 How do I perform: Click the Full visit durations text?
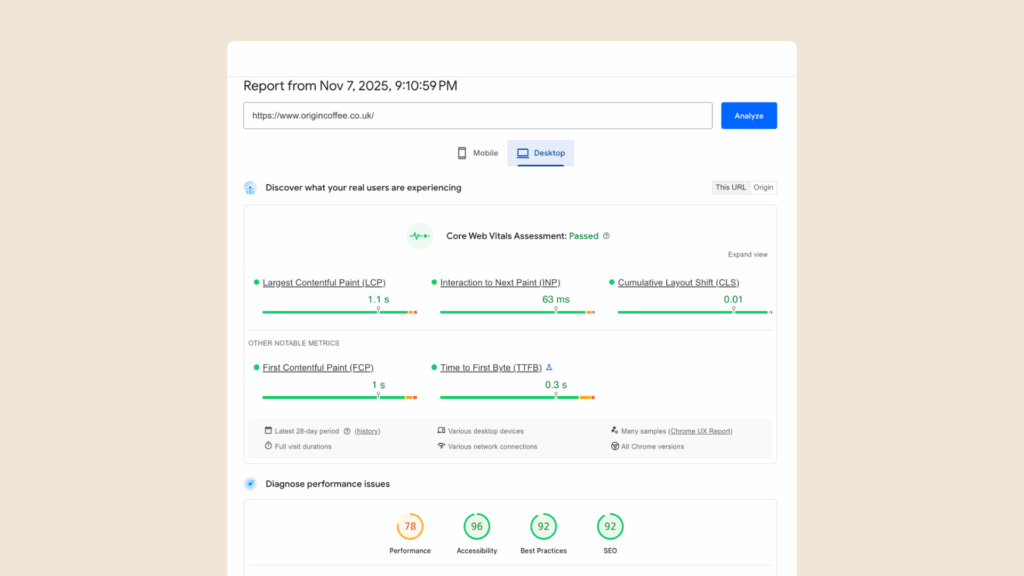(303, 447)
